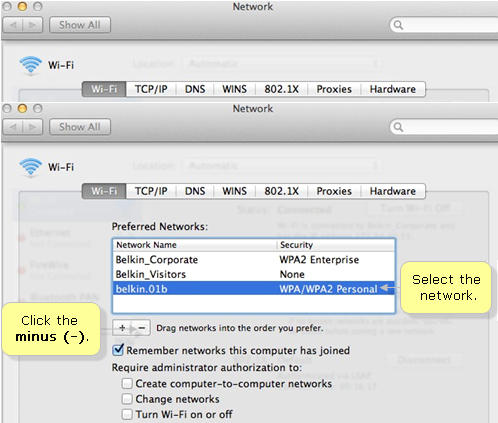Enable the Change networks checkbox
The width and height of the screenshot is (498, 423).
(x=127, y=399)
